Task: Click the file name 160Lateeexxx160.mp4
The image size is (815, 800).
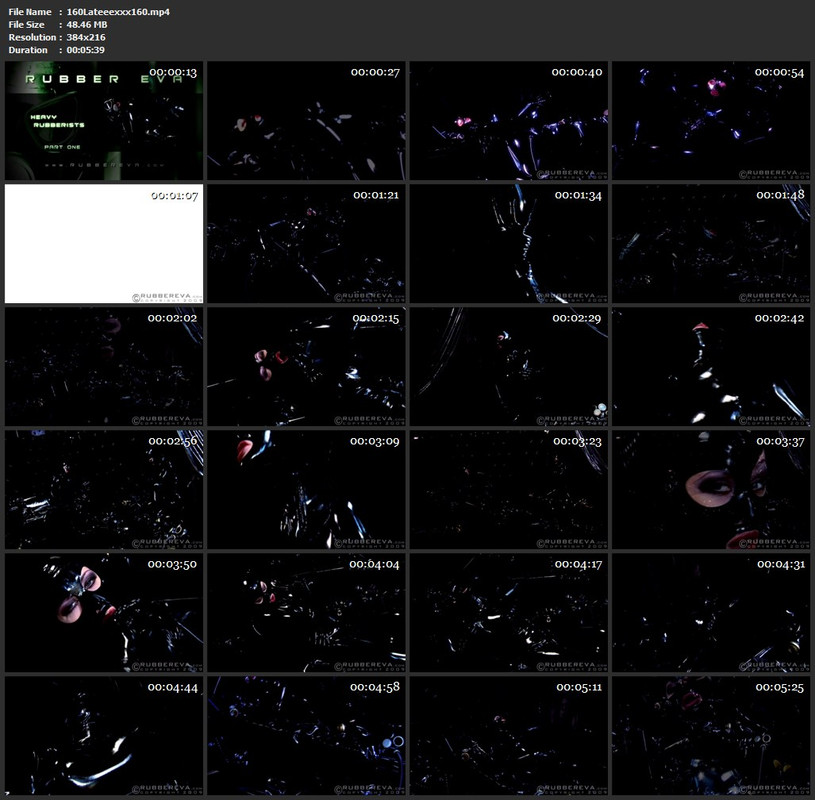Action: 118,11
